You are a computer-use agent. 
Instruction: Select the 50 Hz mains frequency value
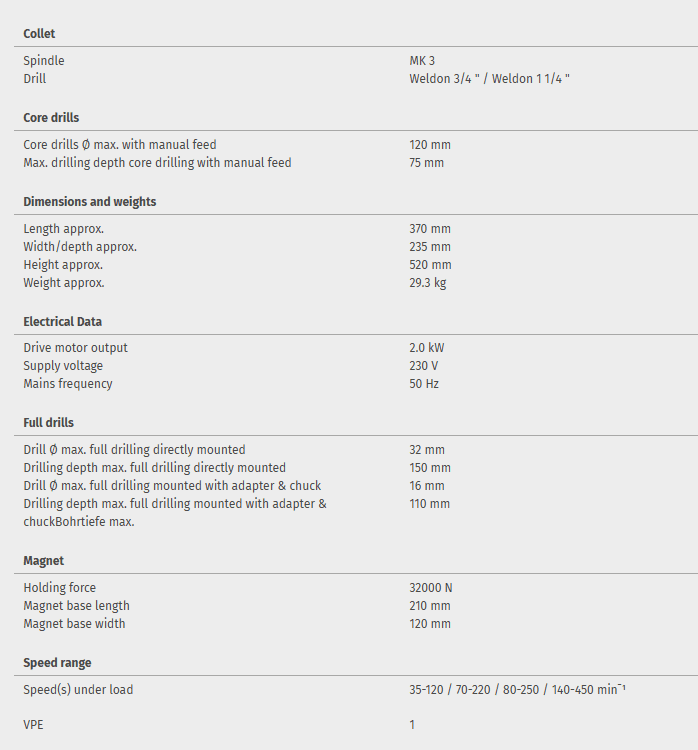424,384
